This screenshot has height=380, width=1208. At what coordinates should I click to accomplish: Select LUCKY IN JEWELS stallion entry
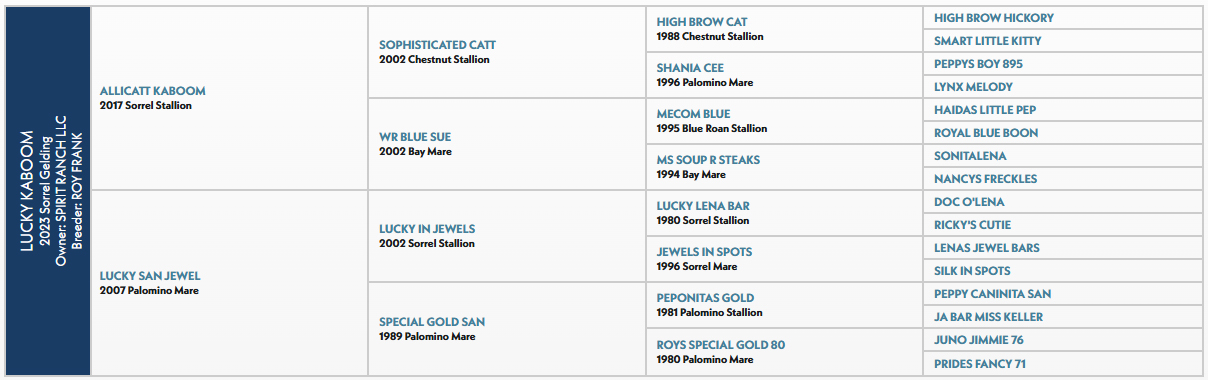click(x=427, y=229)
